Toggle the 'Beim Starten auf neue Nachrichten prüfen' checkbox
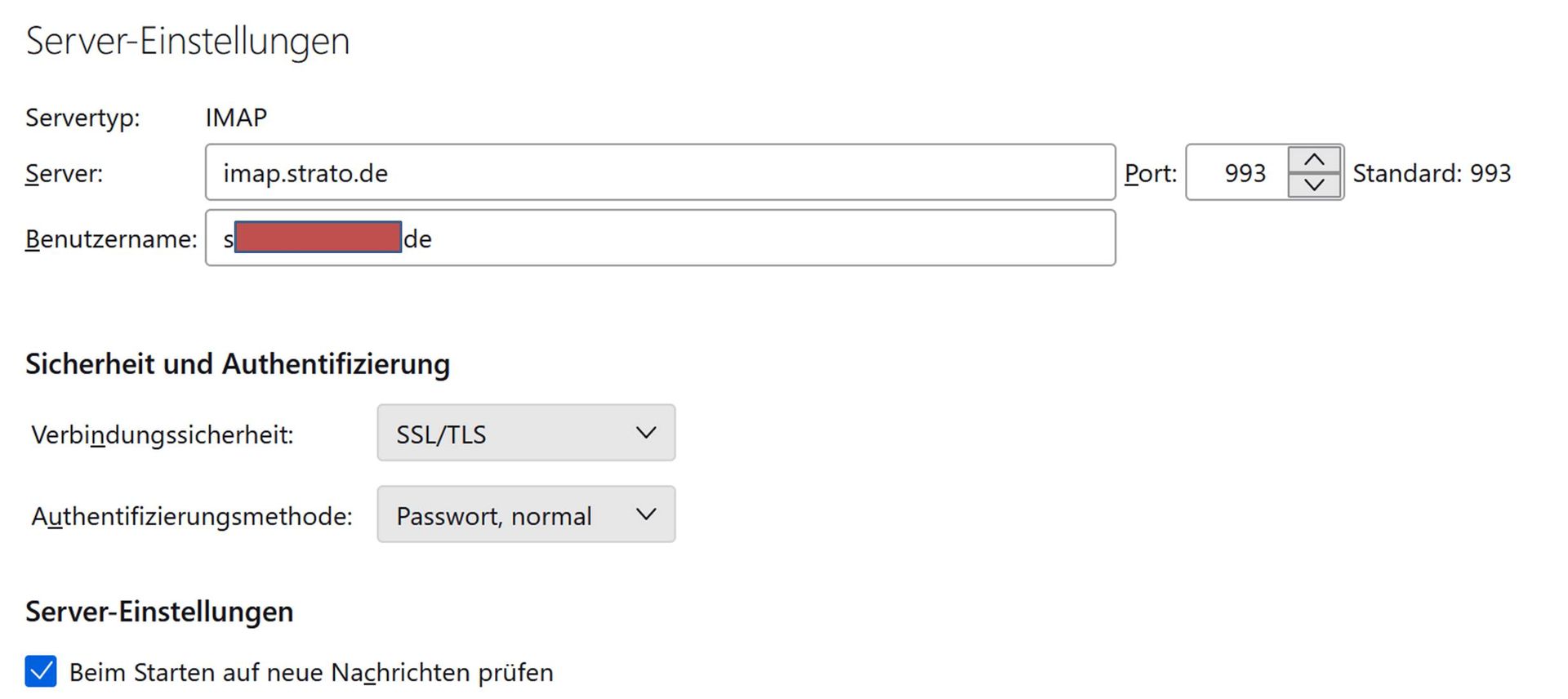1568x699 pixels. 41,671
